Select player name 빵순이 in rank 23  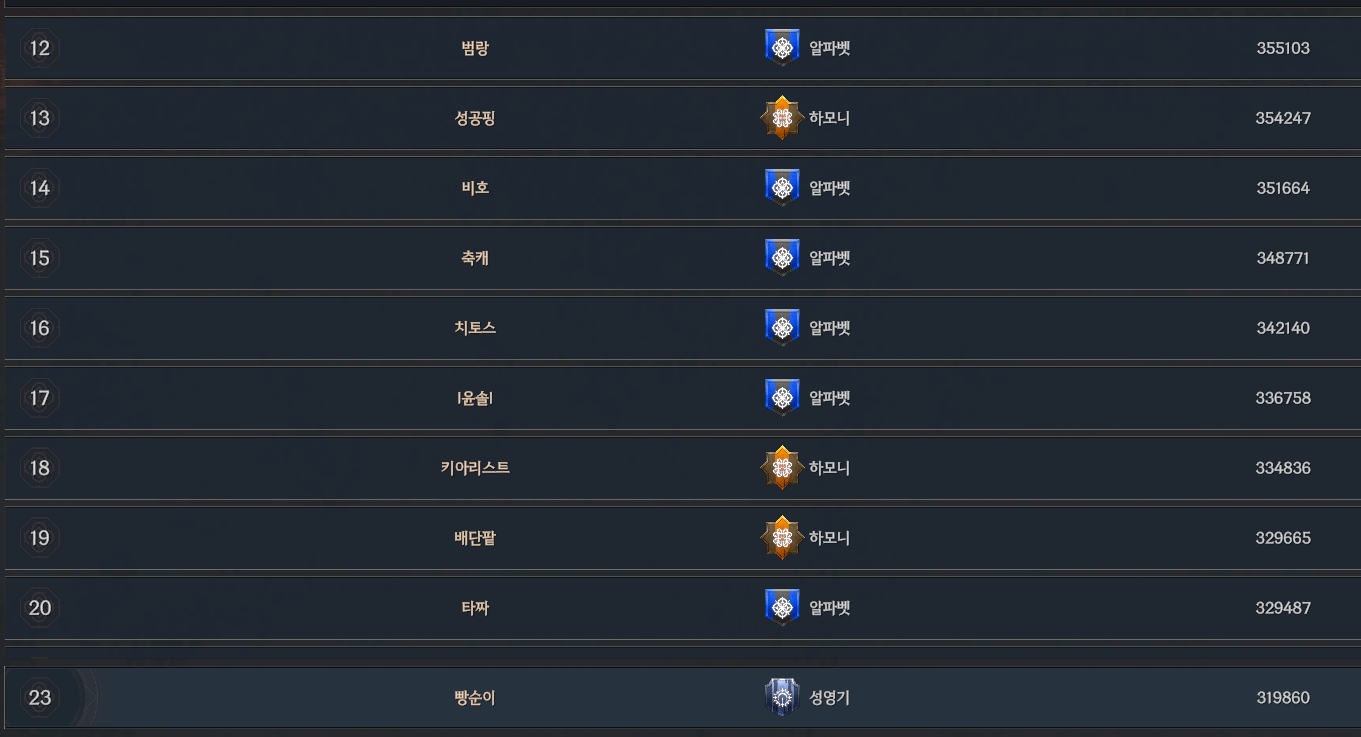[475, 698]
